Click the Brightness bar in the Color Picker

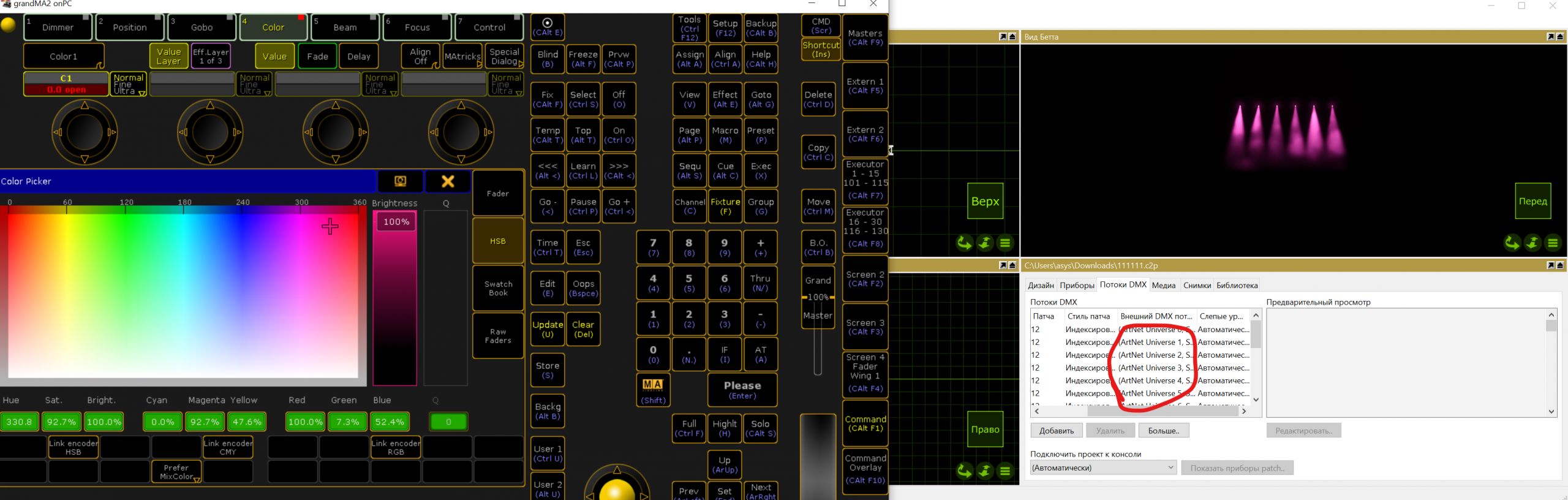(x=395, y=298)
